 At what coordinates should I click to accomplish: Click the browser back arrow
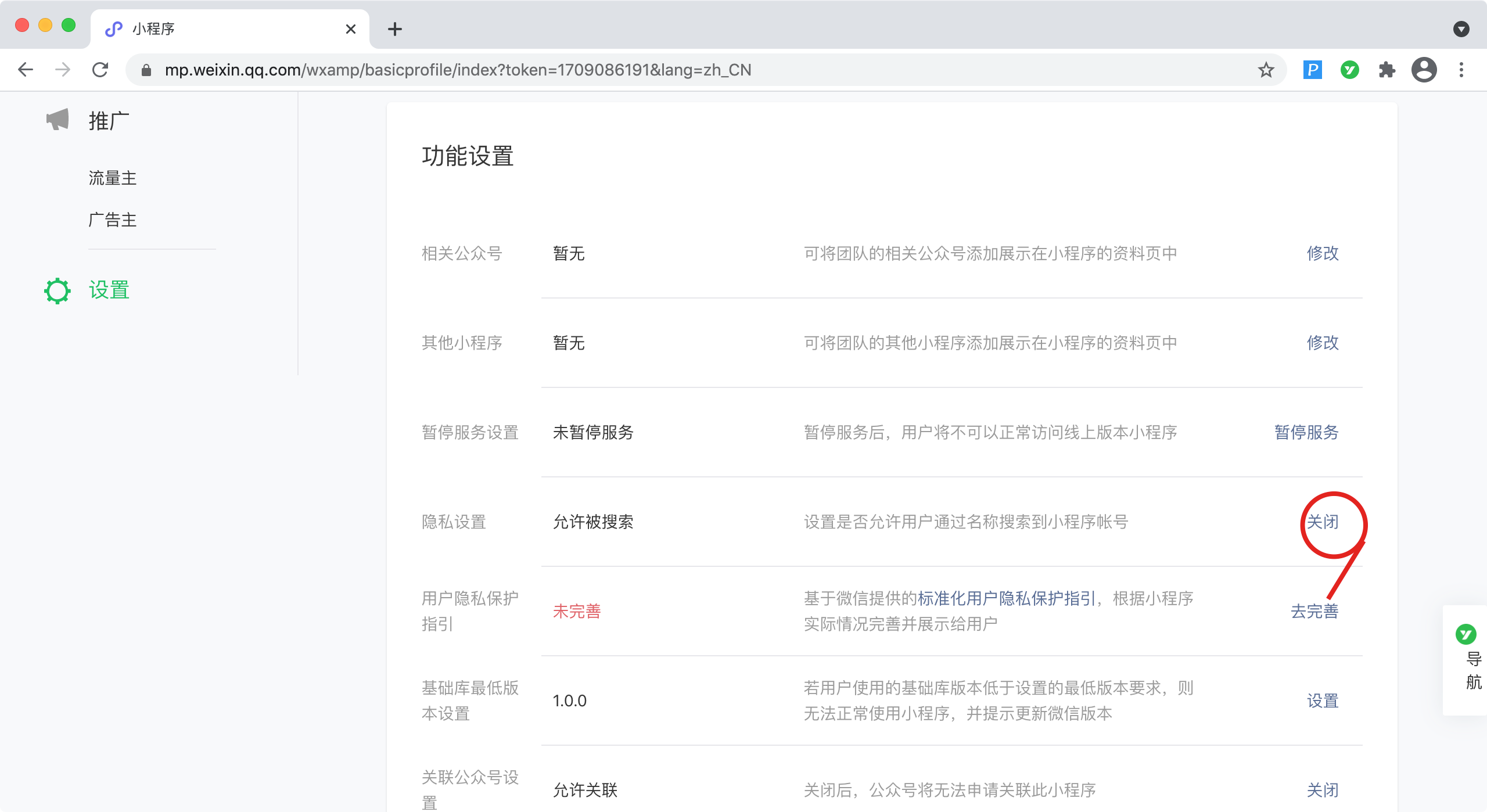[x=26, y=70]
